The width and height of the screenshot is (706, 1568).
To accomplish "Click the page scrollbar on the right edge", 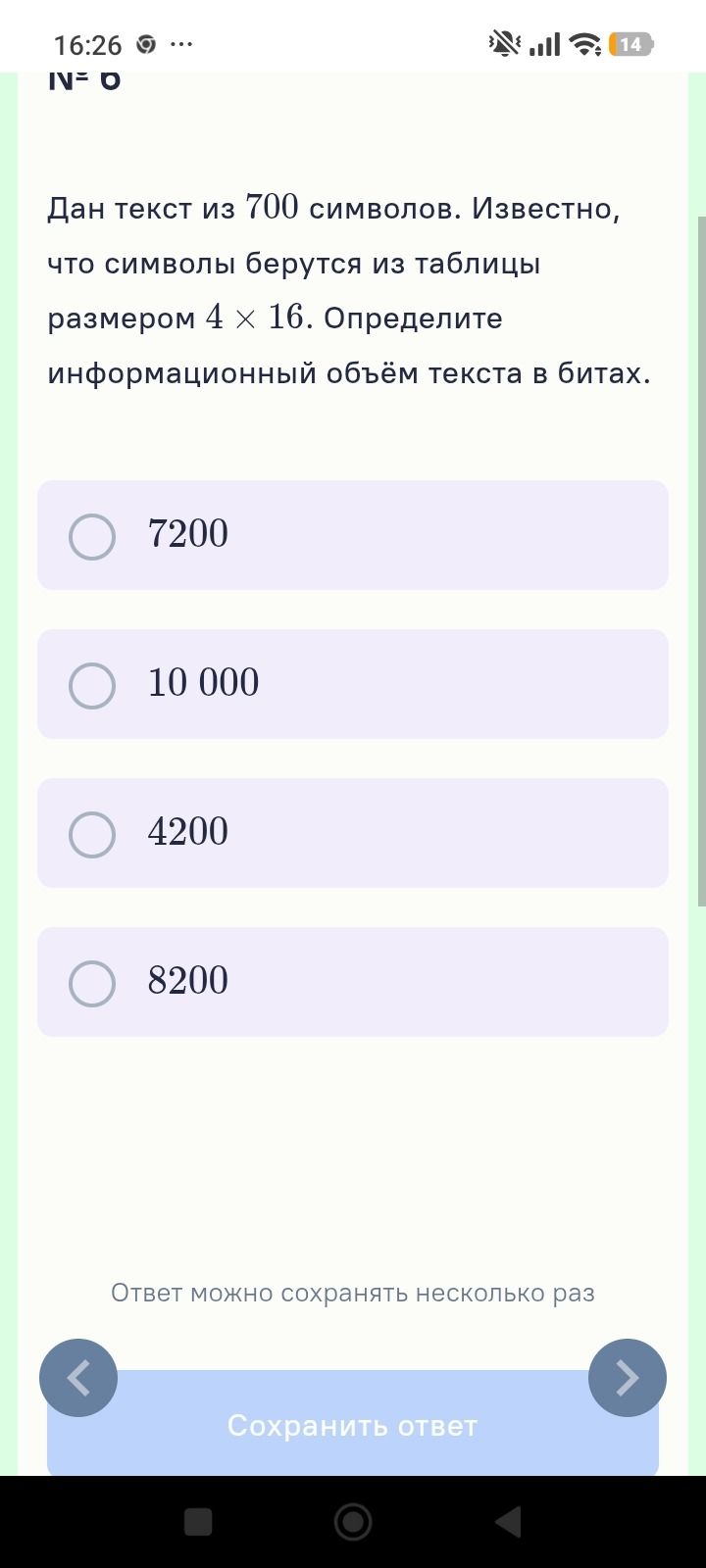I will point(701,561).
